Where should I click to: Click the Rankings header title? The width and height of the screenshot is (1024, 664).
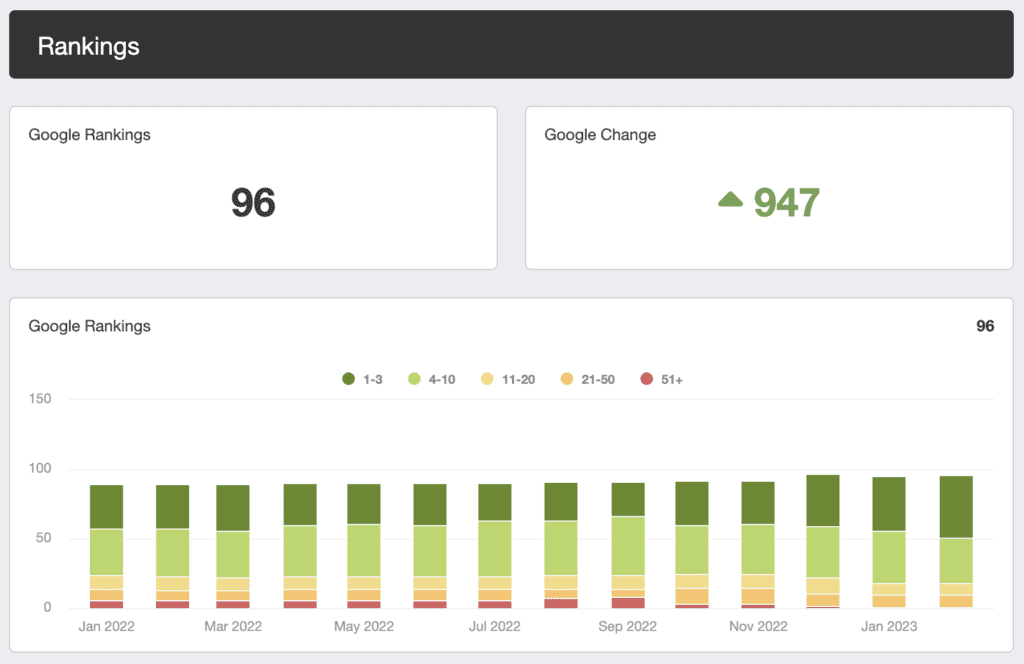pyautogui.click(x=88, y=46)
